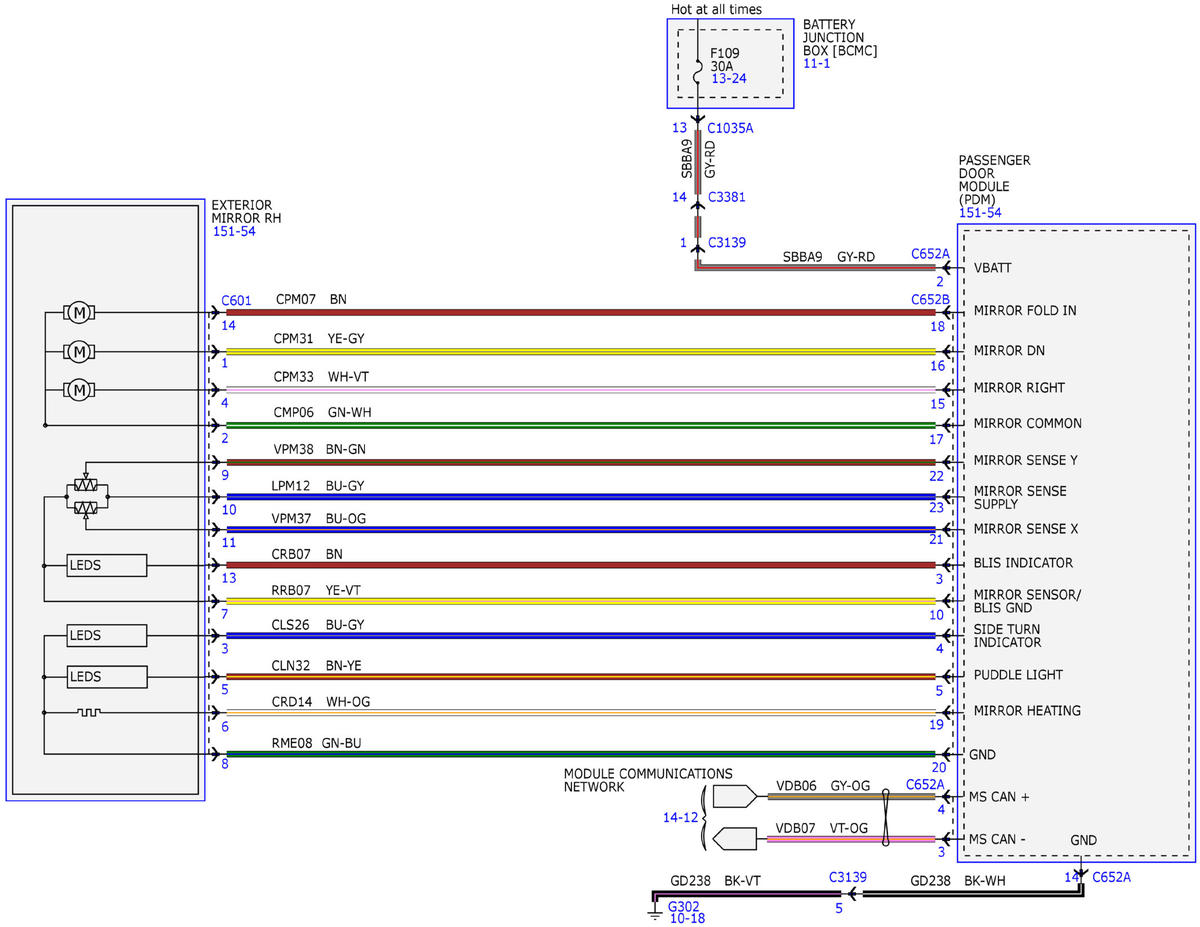Click the C601 connector label
Image resolution: width=1200 pixels, height=927 pixels.
point(237,298)
